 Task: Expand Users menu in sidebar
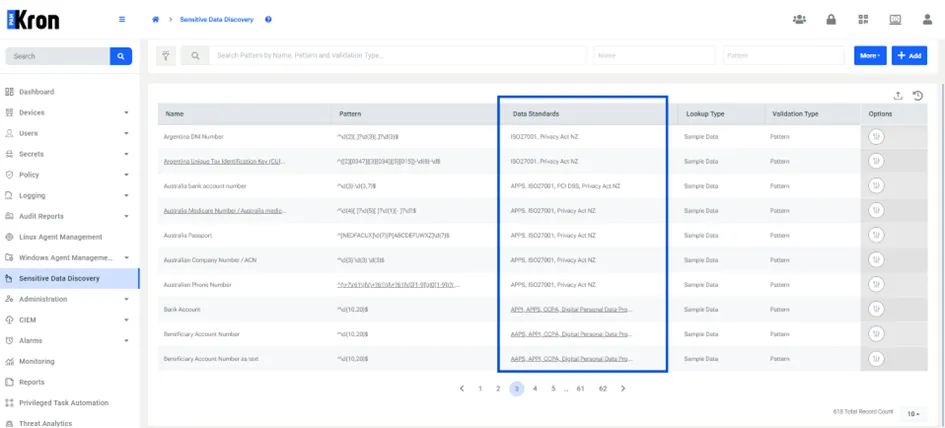72,133
